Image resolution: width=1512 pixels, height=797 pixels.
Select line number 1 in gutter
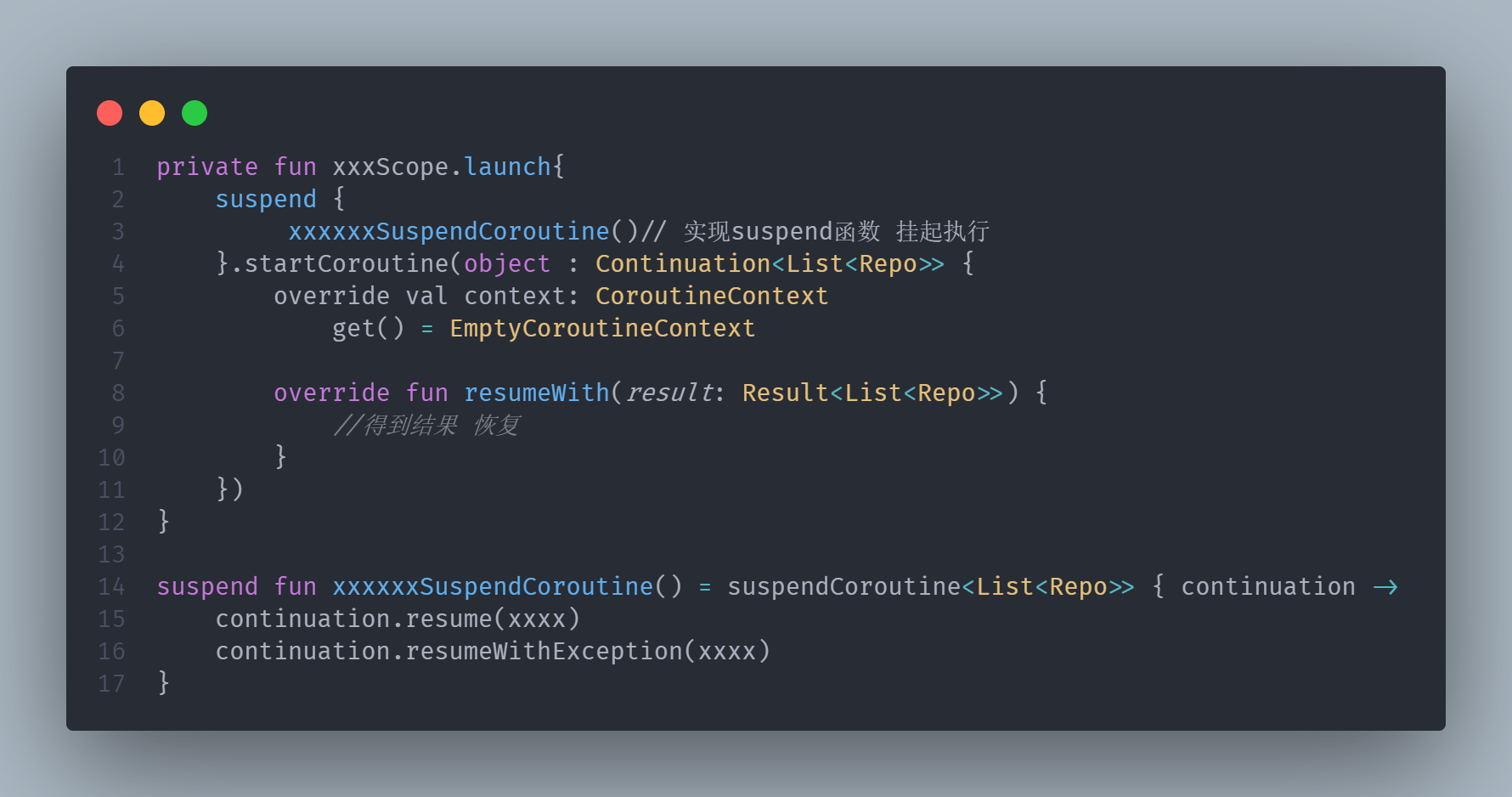118,167
